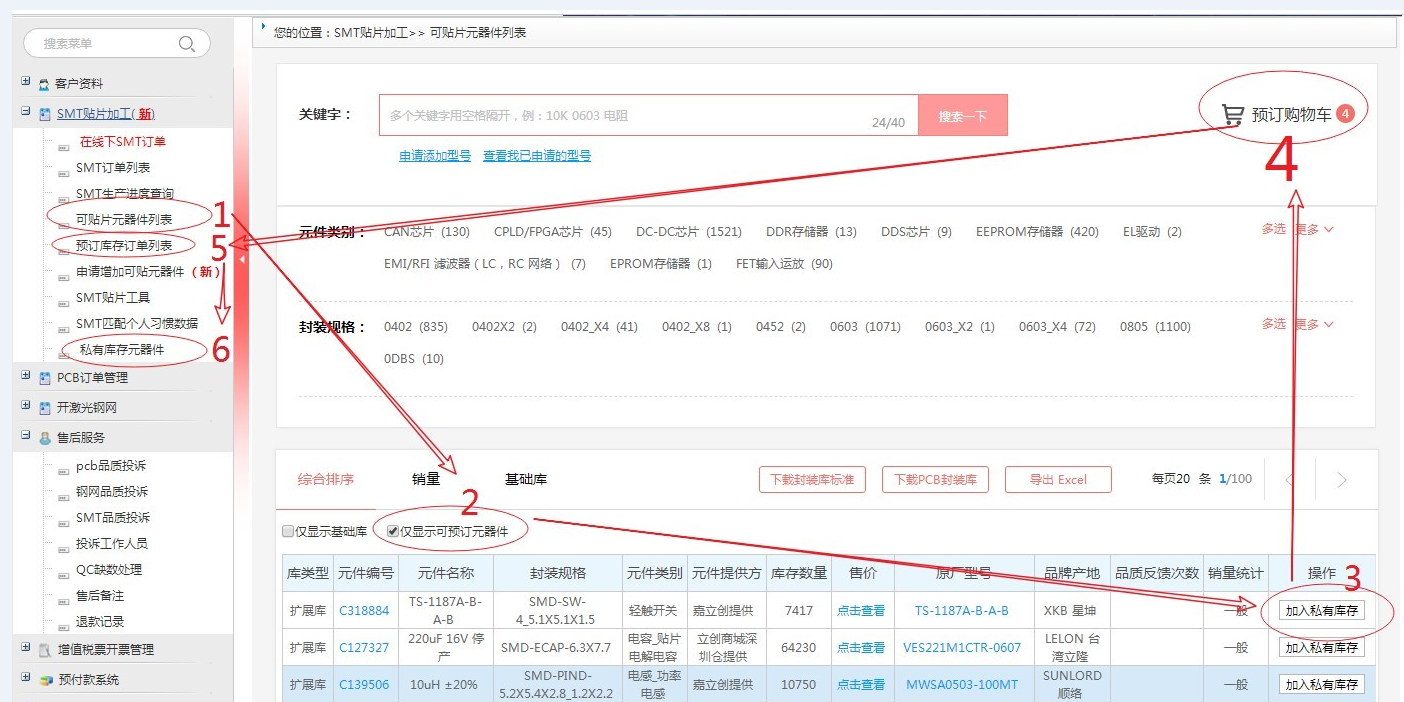Open 预订库存订单列表 menu item

click(x=124, y=246)
